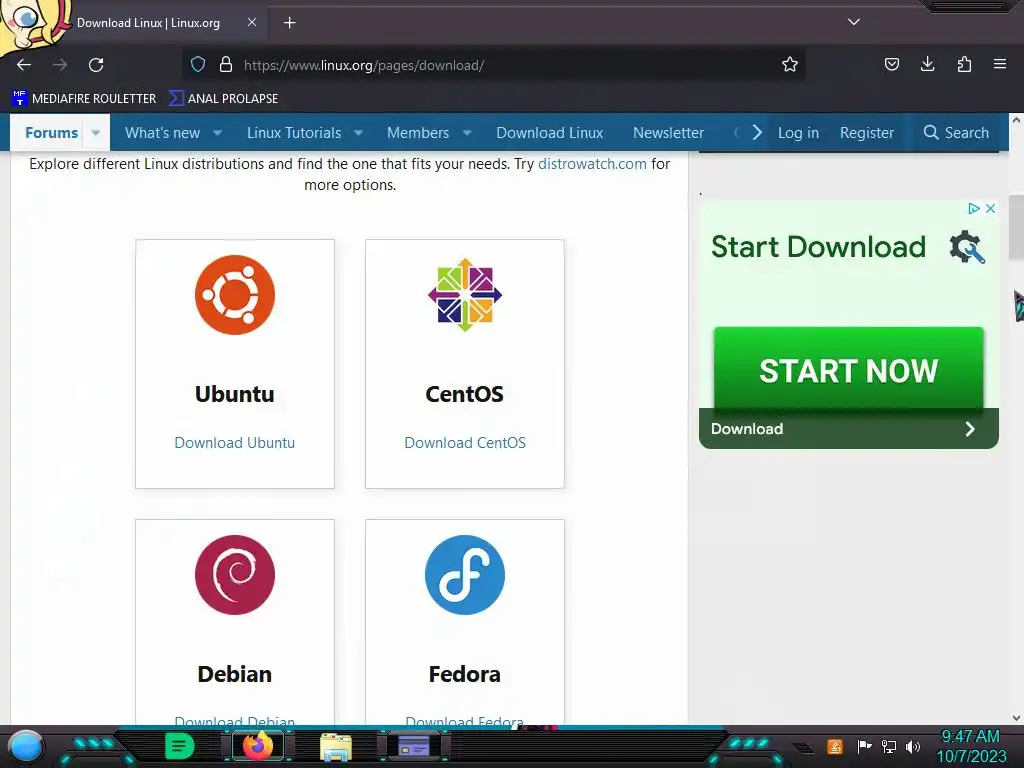Image resolution: width=1024 pixels, height=768 pixels.
Task: Open the Members menu item
Action: click(418, 133)
